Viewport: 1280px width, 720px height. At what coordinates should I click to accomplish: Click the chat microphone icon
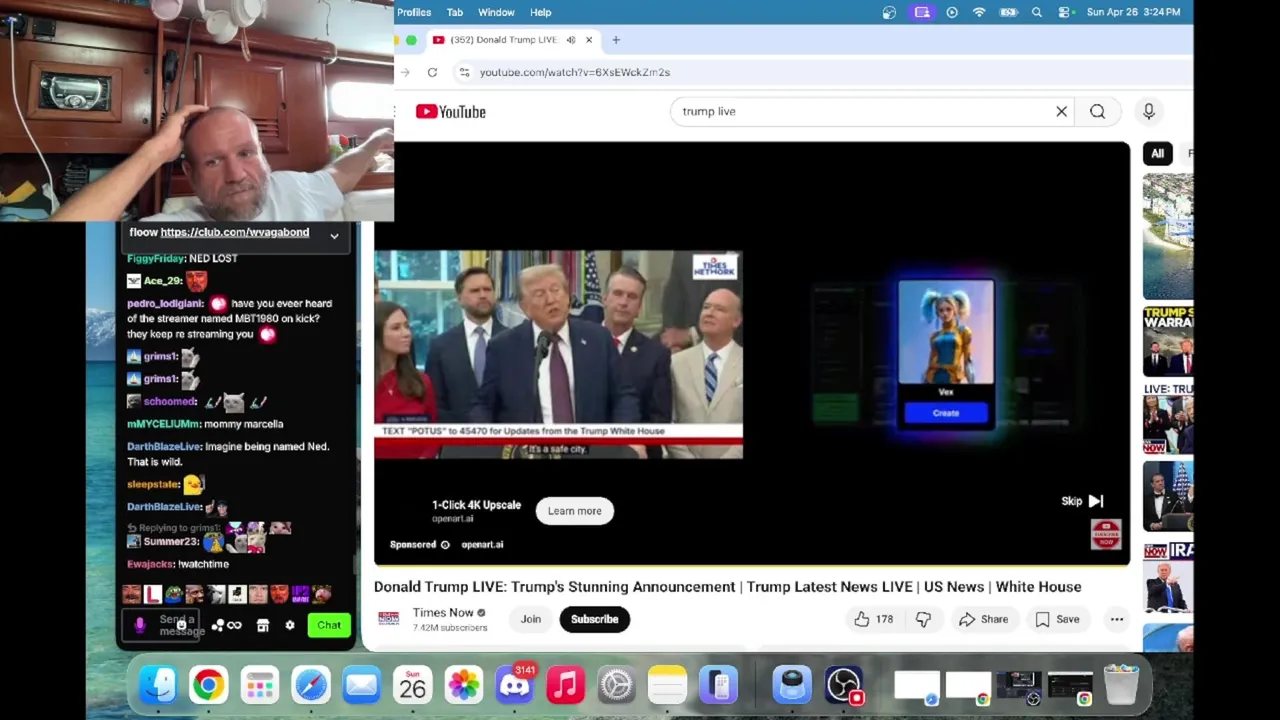(140, 625)
